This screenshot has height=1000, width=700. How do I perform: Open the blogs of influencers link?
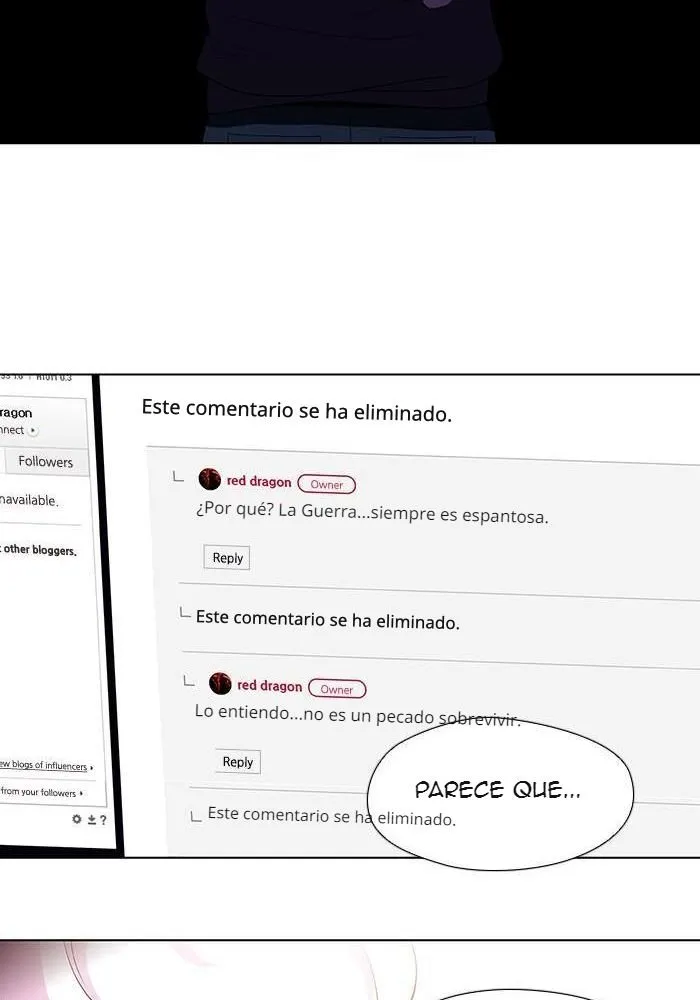[43, 765]
